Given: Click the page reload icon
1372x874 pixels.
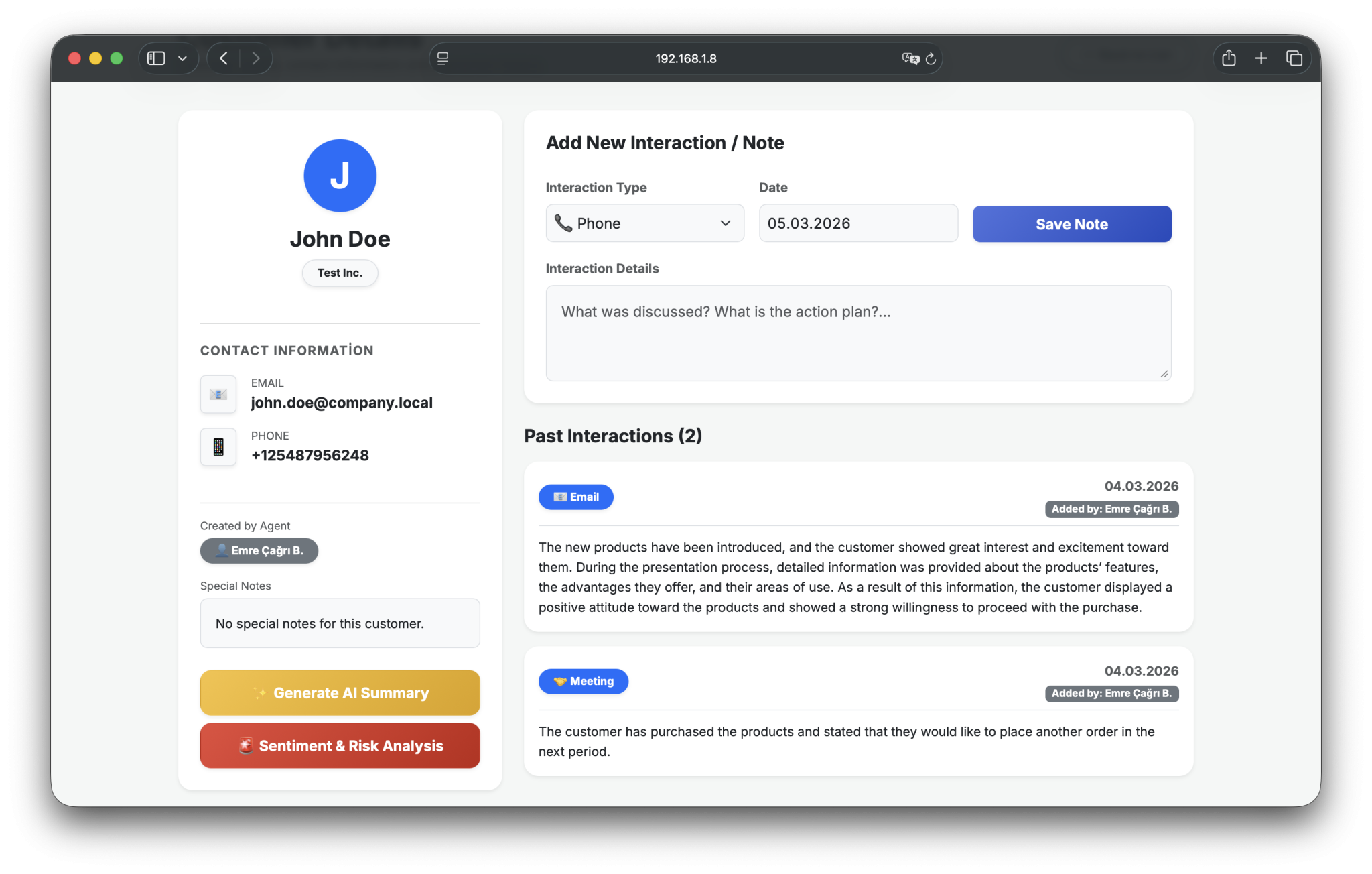Looking at the screenshot, I should click(x=931, y=59).
